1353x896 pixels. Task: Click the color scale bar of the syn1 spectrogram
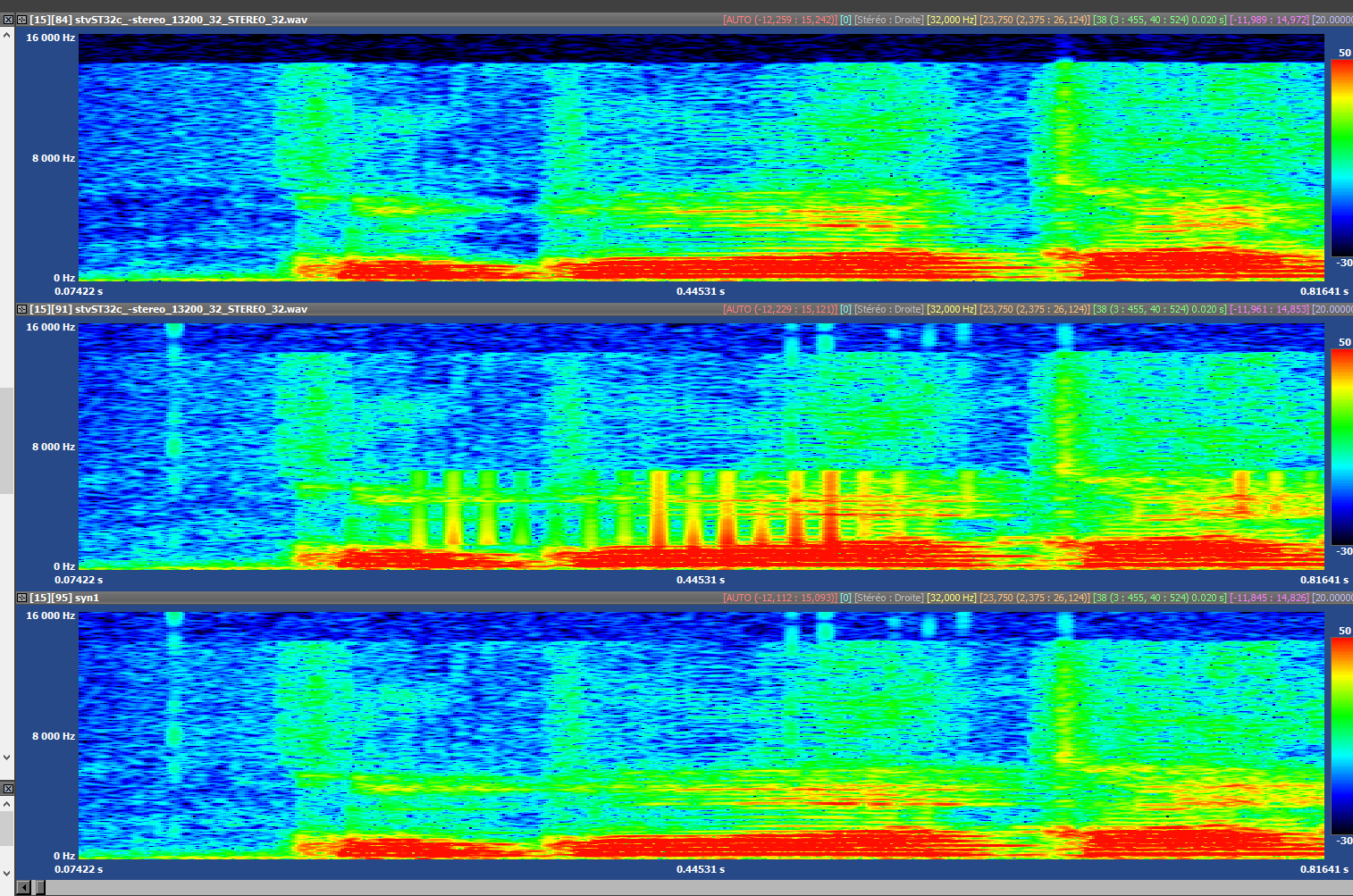click(x=1341, y=736)
